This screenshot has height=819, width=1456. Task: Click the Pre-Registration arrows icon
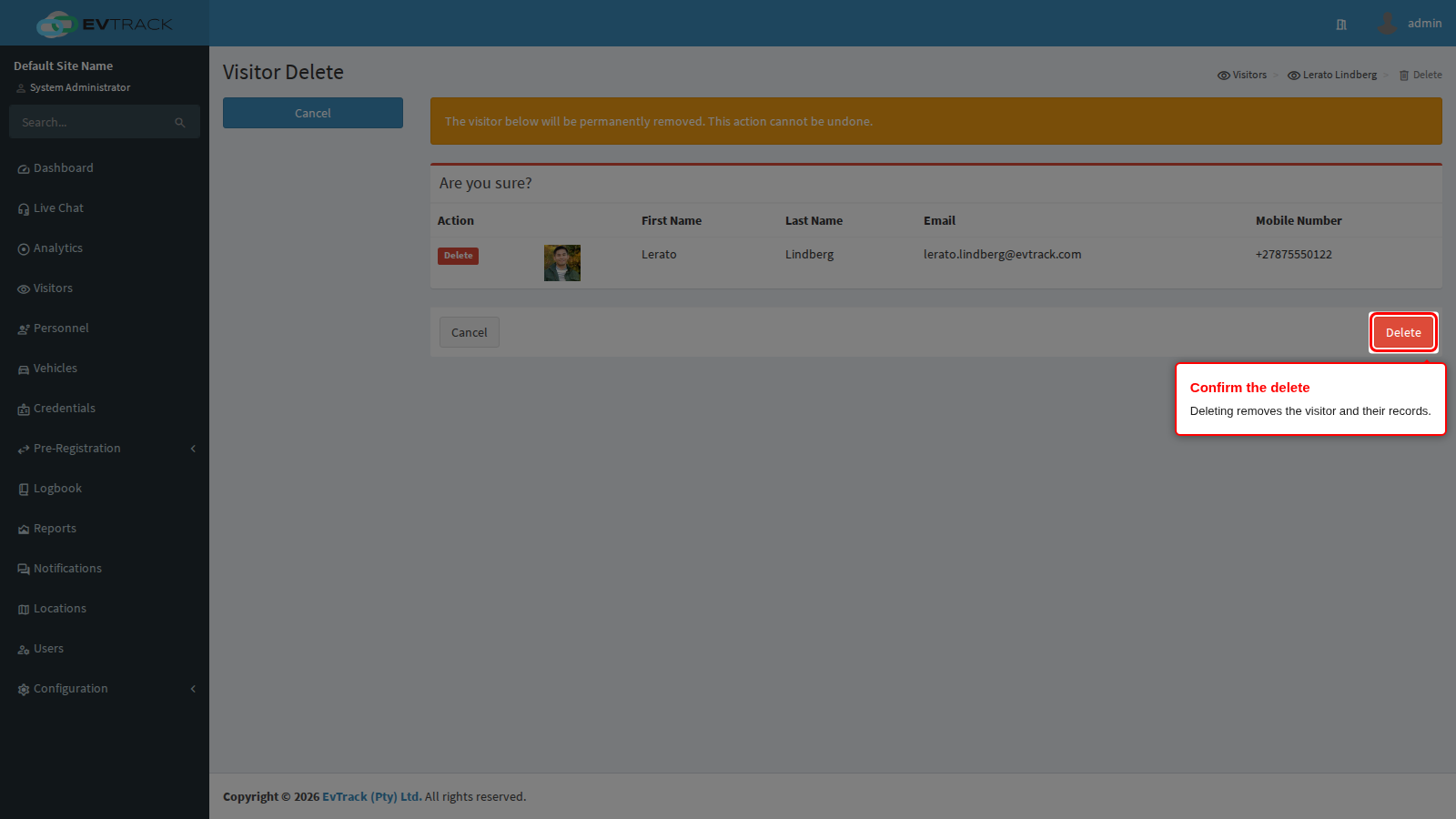tap(24, 450)
